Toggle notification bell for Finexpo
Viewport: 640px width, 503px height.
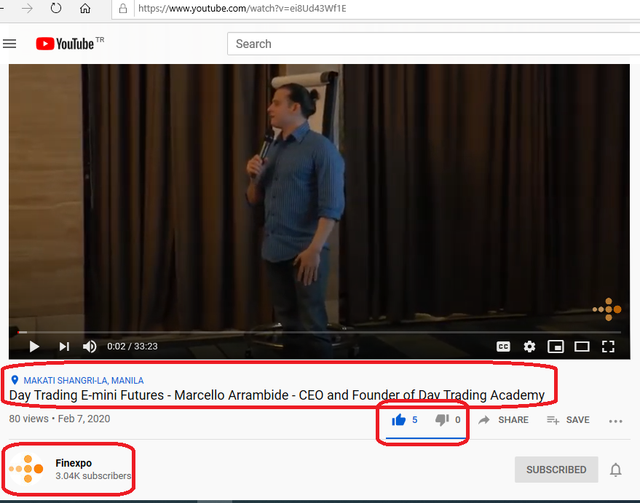(x=616, y=470)
